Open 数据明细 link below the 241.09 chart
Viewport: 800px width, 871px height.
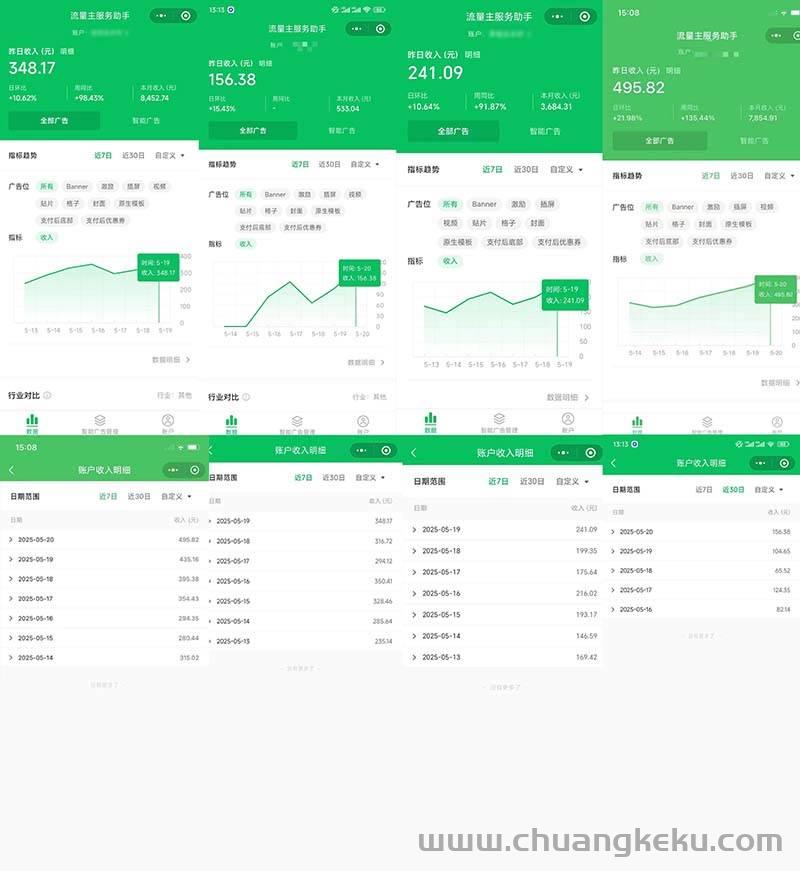click(567, 397)
